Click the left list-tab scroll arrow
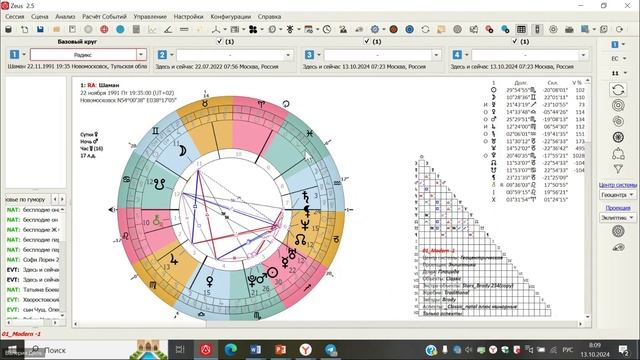 pos(55,199)
